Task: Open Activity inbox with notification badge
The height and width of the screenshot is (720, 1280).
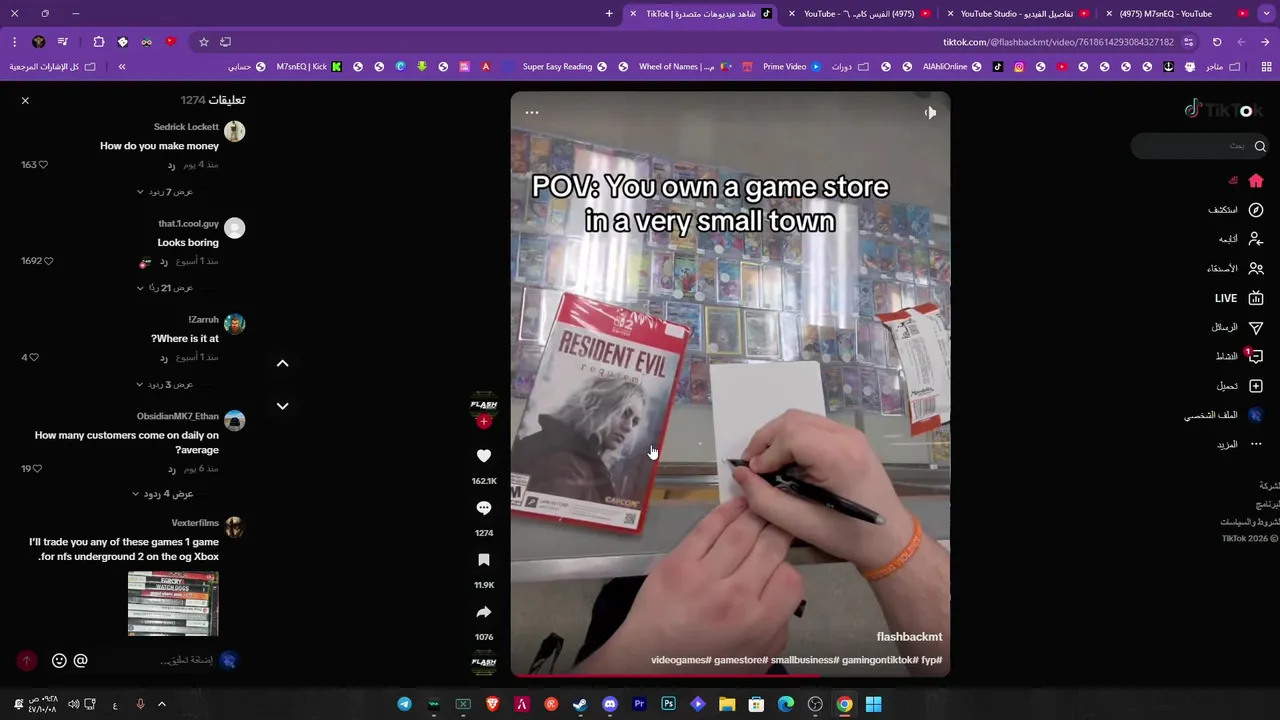Action: point(1255,356)
